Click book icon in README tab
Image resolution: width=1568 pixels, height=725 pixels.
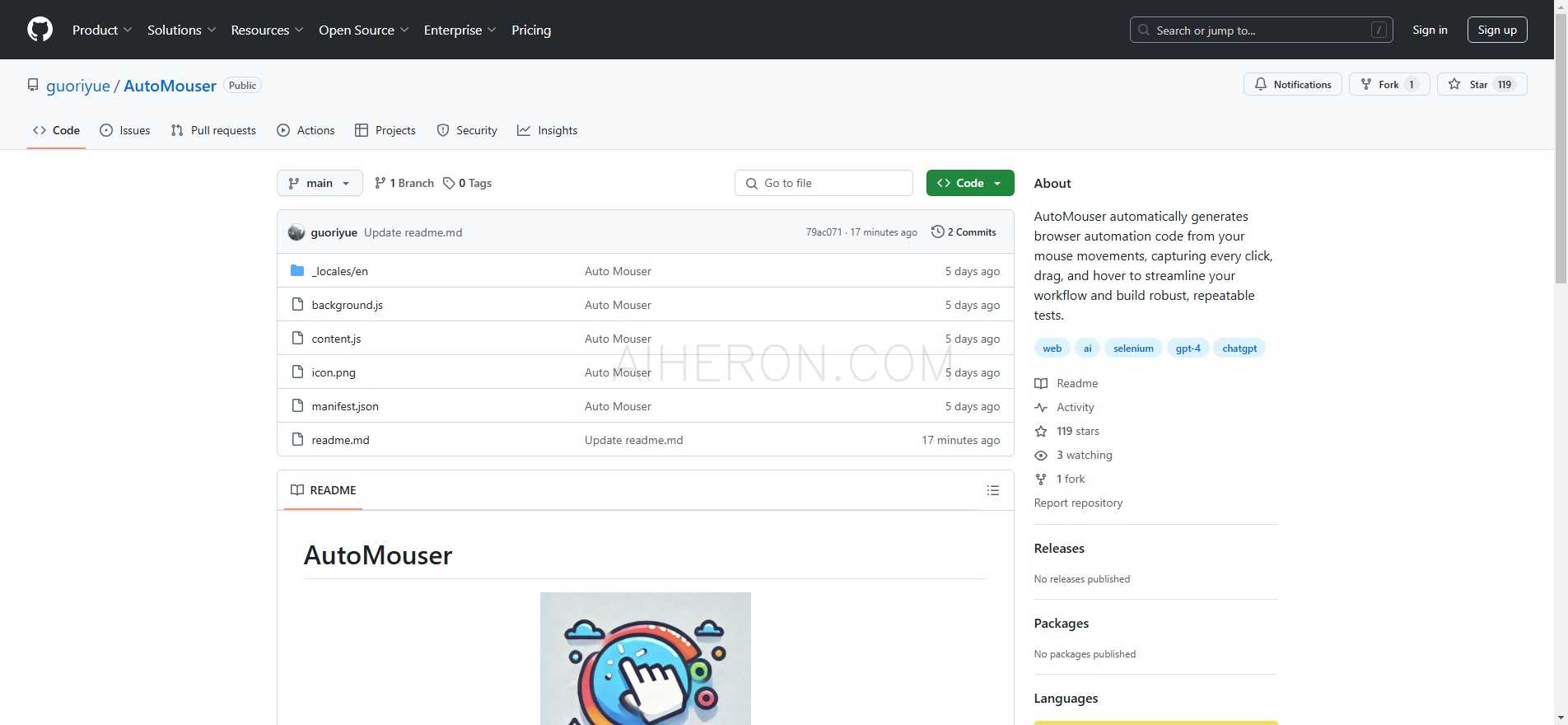tap(297, 490)
